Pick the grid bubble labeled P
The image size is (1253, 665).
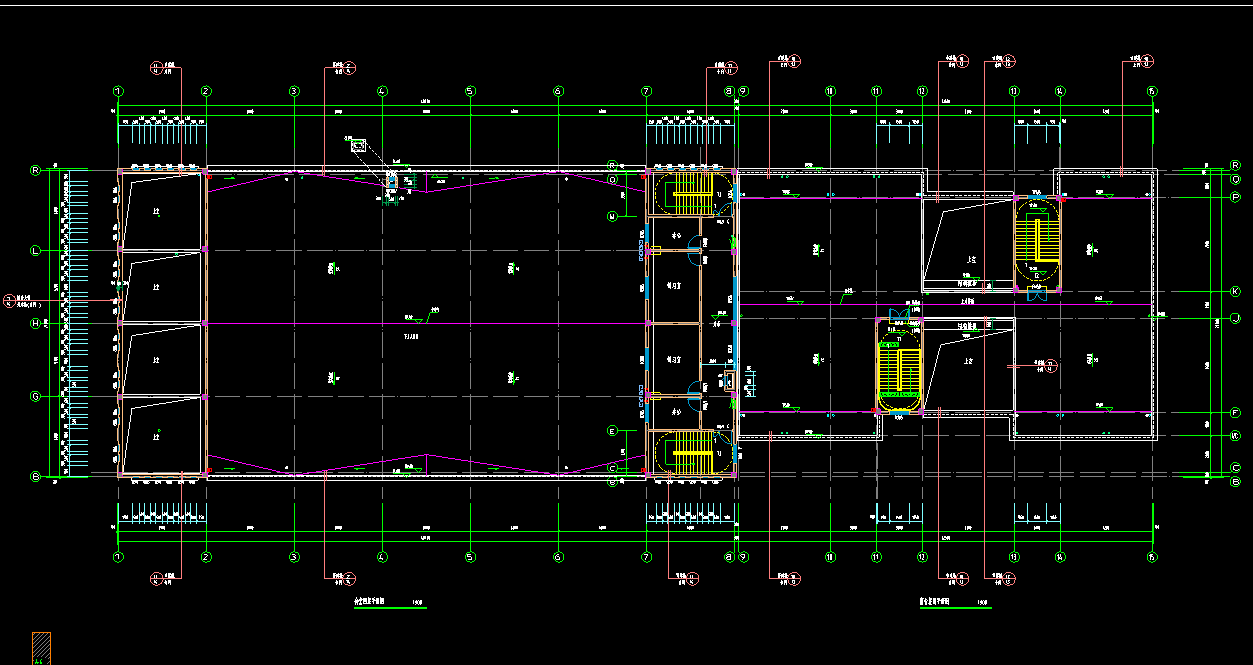coord(1235,198)
